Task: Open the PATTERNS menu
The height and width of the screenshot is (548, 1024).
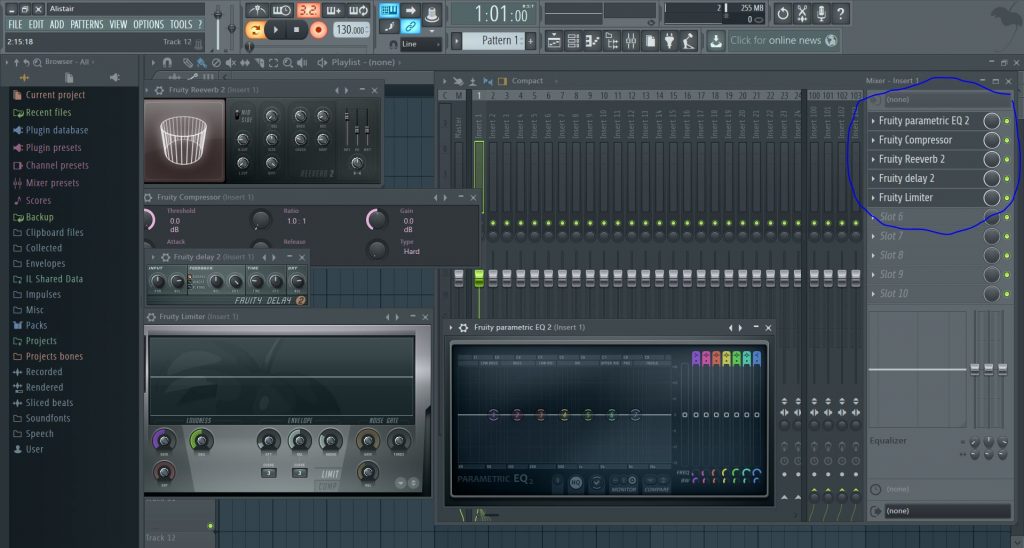Action: (87, 24)
